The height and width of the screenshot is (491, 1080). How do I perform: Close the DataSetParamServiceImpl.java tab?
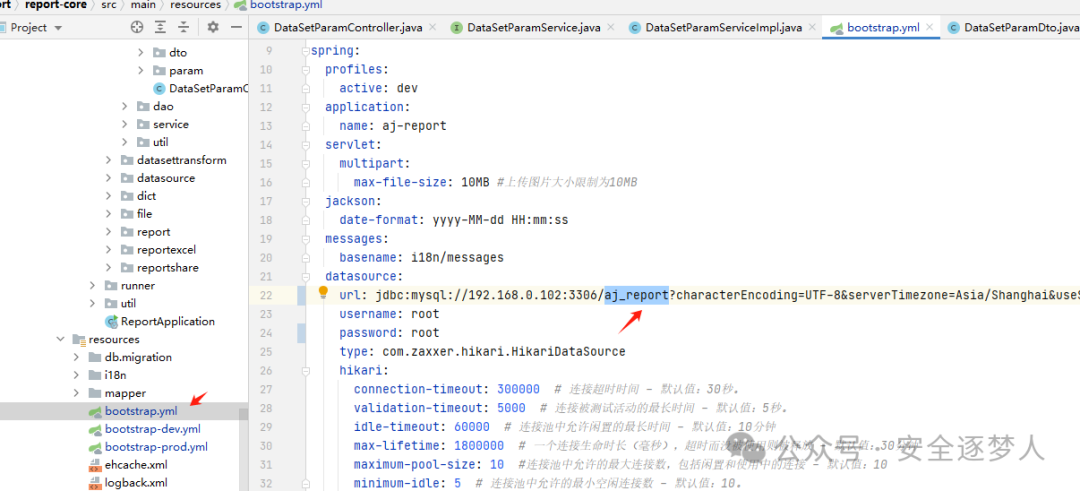pyautogui.click(x=811, y=28)
